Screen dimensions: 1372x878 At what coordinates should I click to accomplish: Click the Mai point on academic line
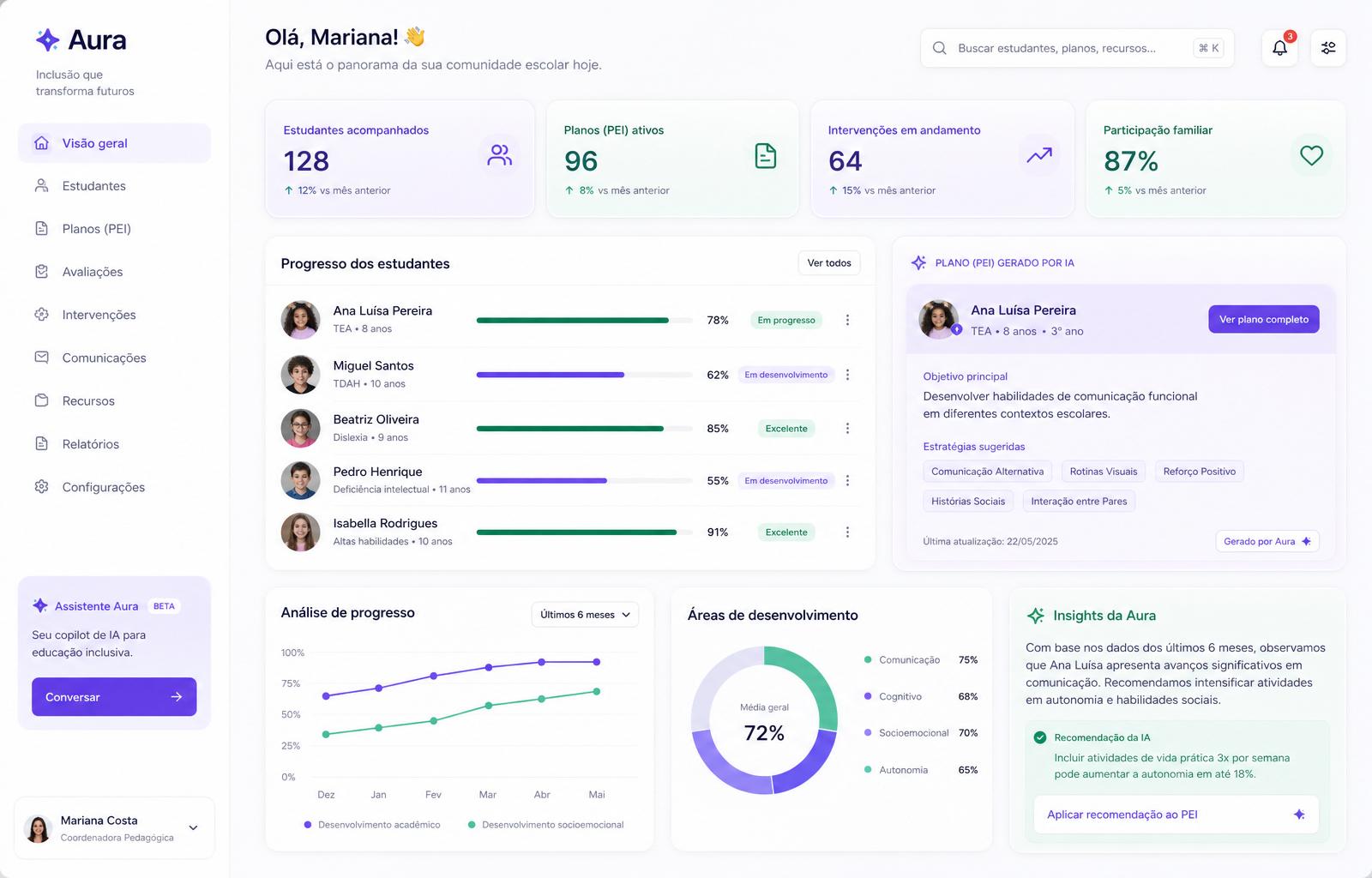[x=597, y=662]
